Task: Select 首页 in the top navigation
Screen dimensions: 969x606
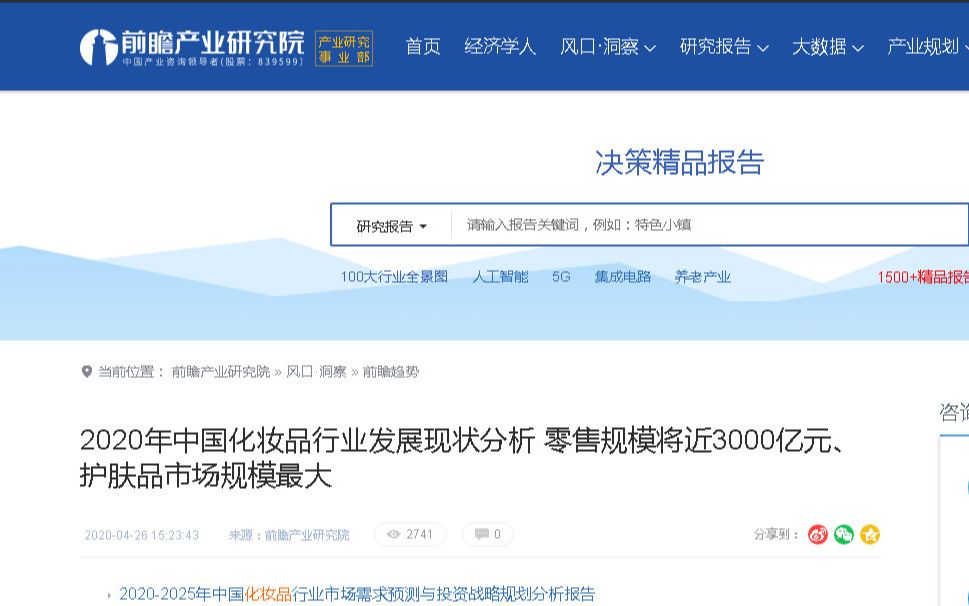Action: tap(421, 47)
